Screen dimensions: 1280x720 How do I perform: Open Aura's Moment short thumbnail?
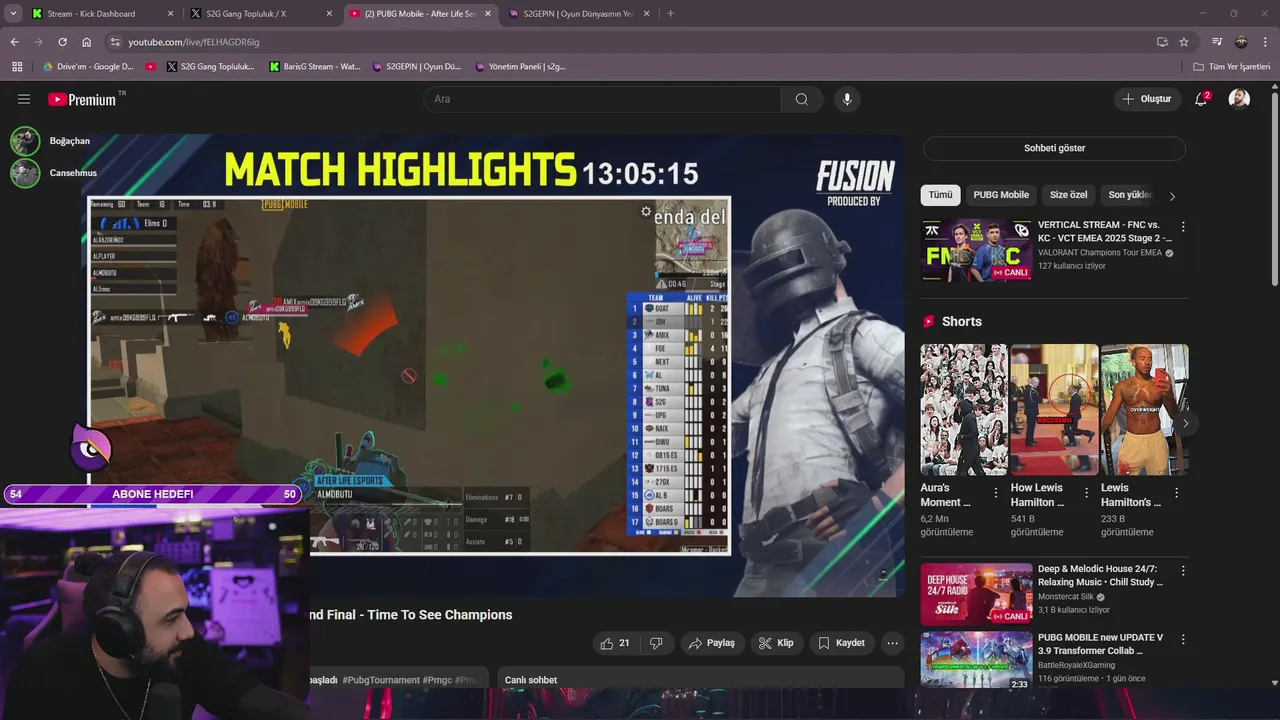(964, 410)
